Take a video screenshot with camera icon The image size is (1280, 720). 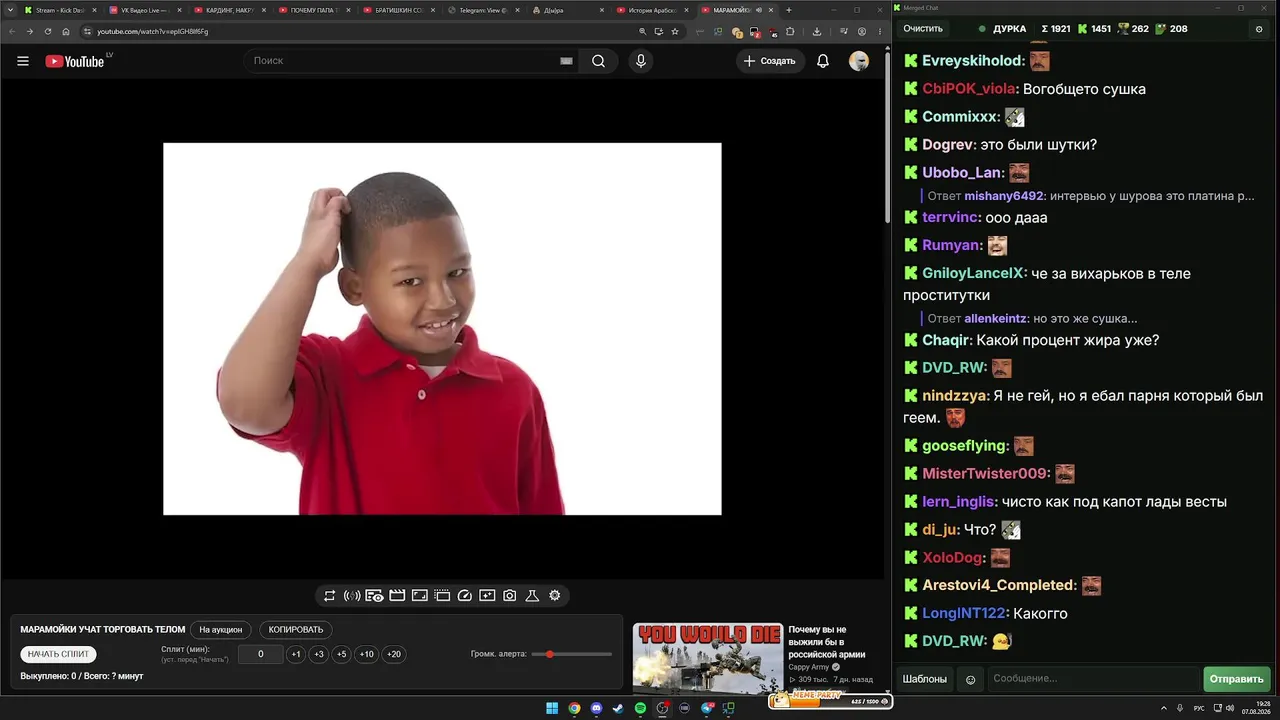point(510,596)
